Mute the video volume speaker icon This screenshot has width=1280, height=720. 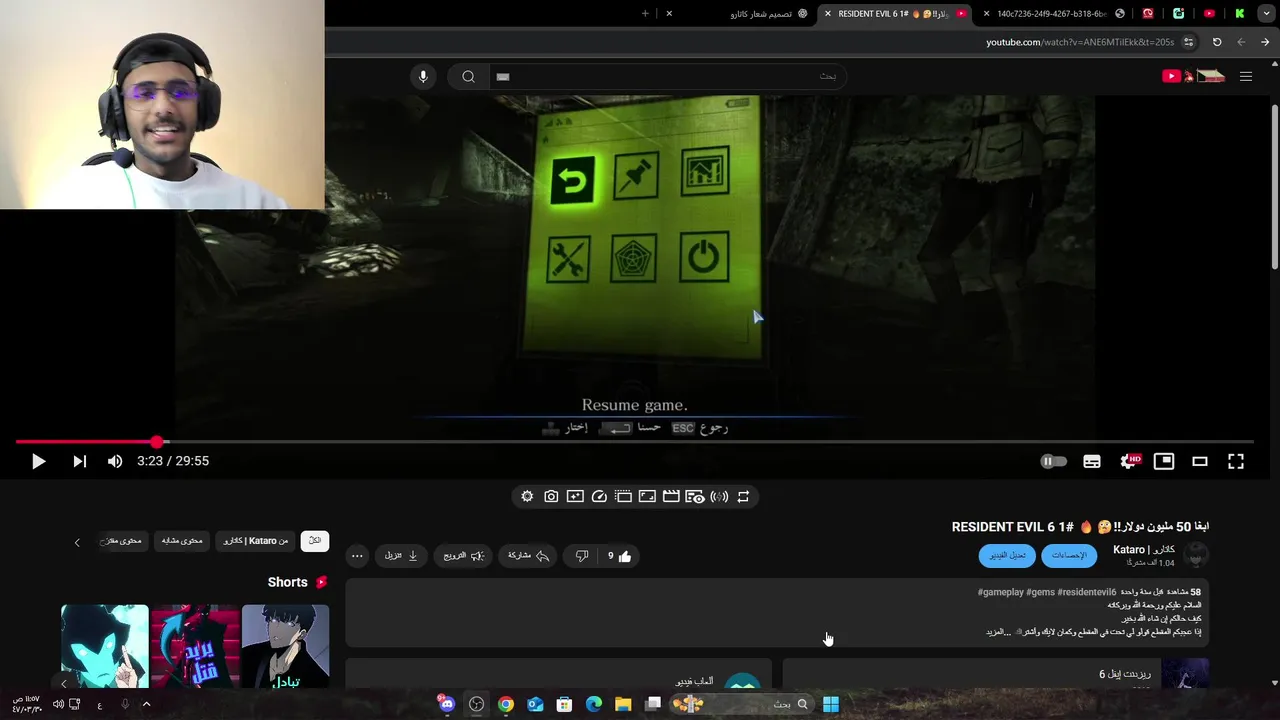(115, 461)
